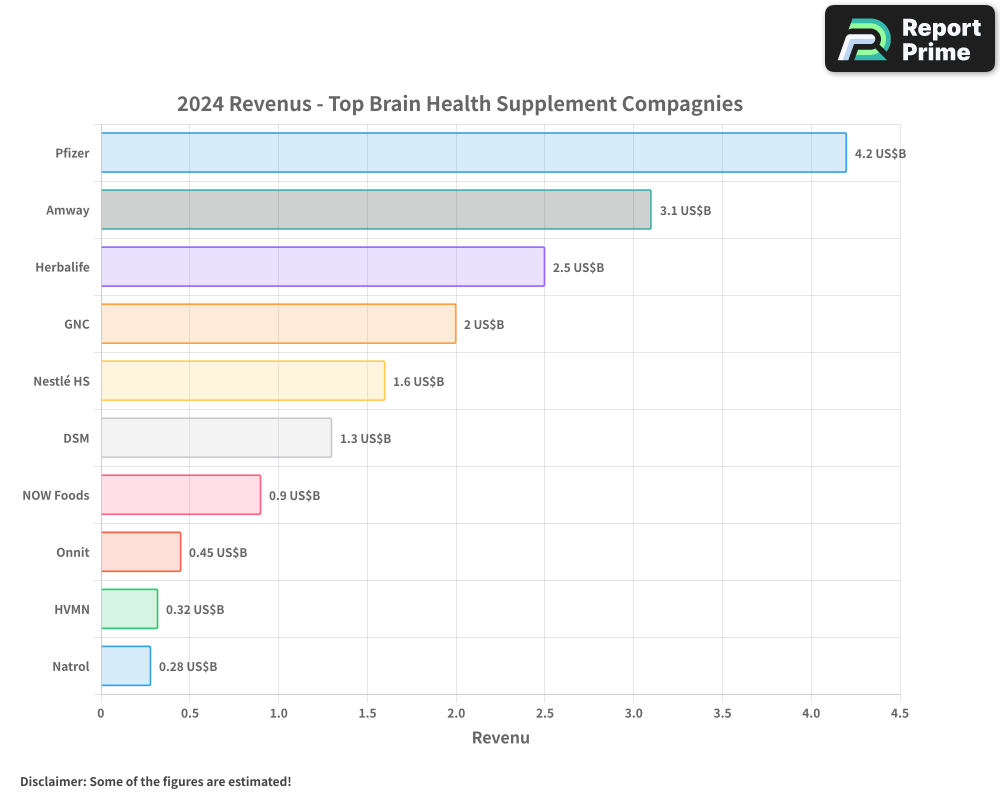
Task: Click the Report Prime brand text
Action: (x=941, y=40)
